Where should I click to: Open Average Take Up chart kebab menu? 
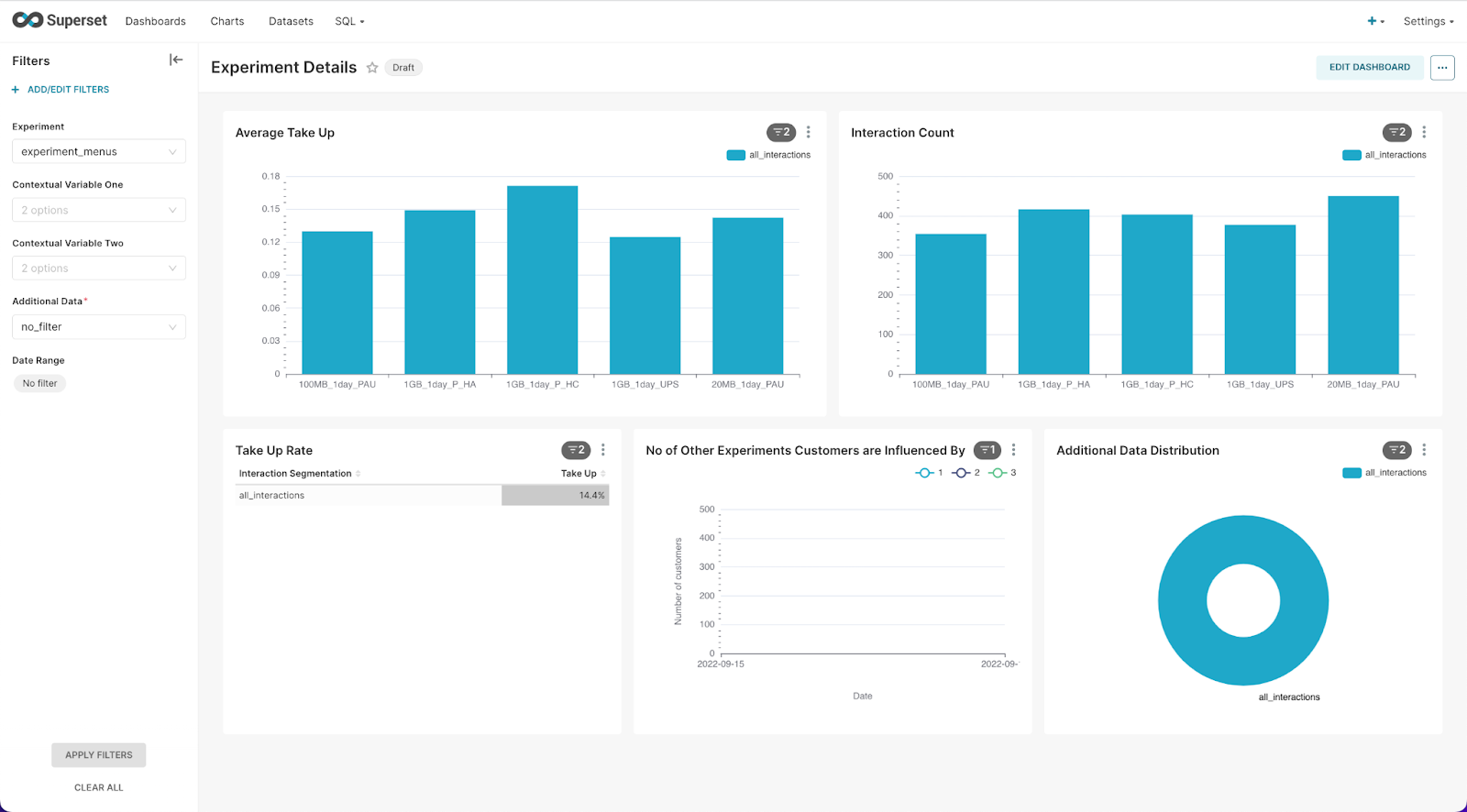point(808,132)
